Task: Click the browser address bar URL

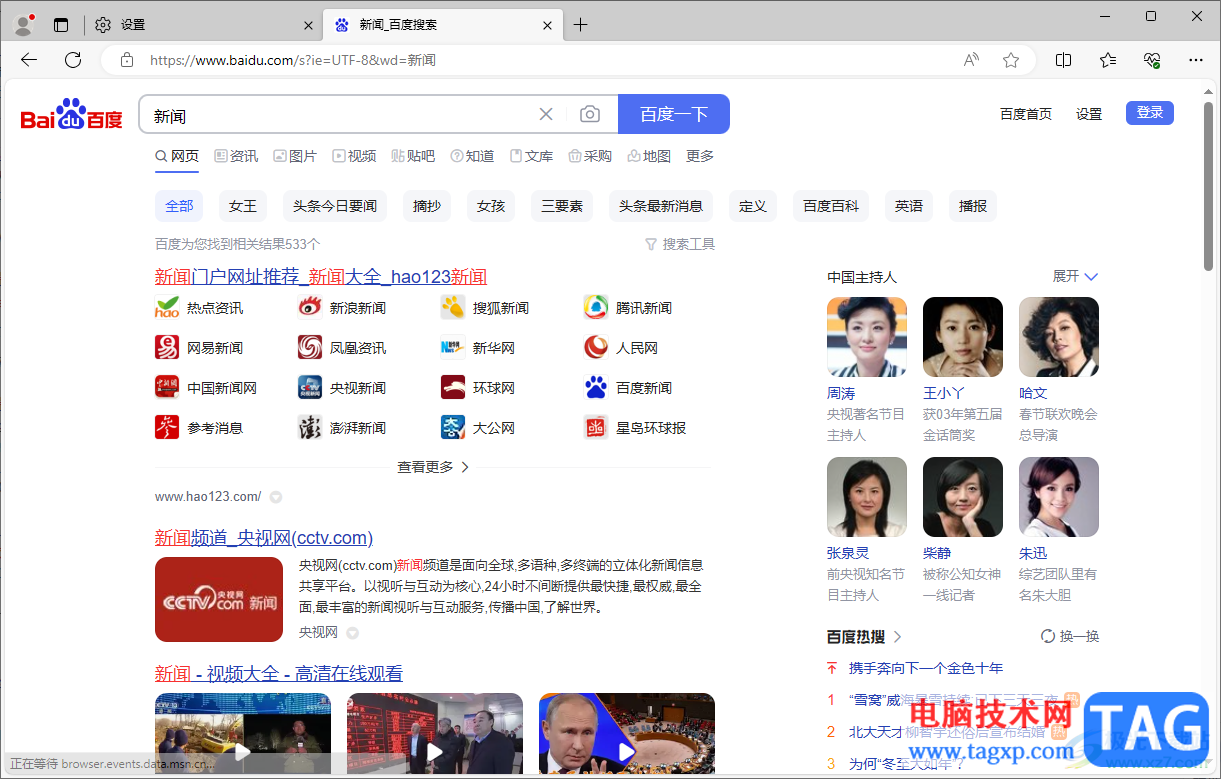Action: [x=293, y=60]
